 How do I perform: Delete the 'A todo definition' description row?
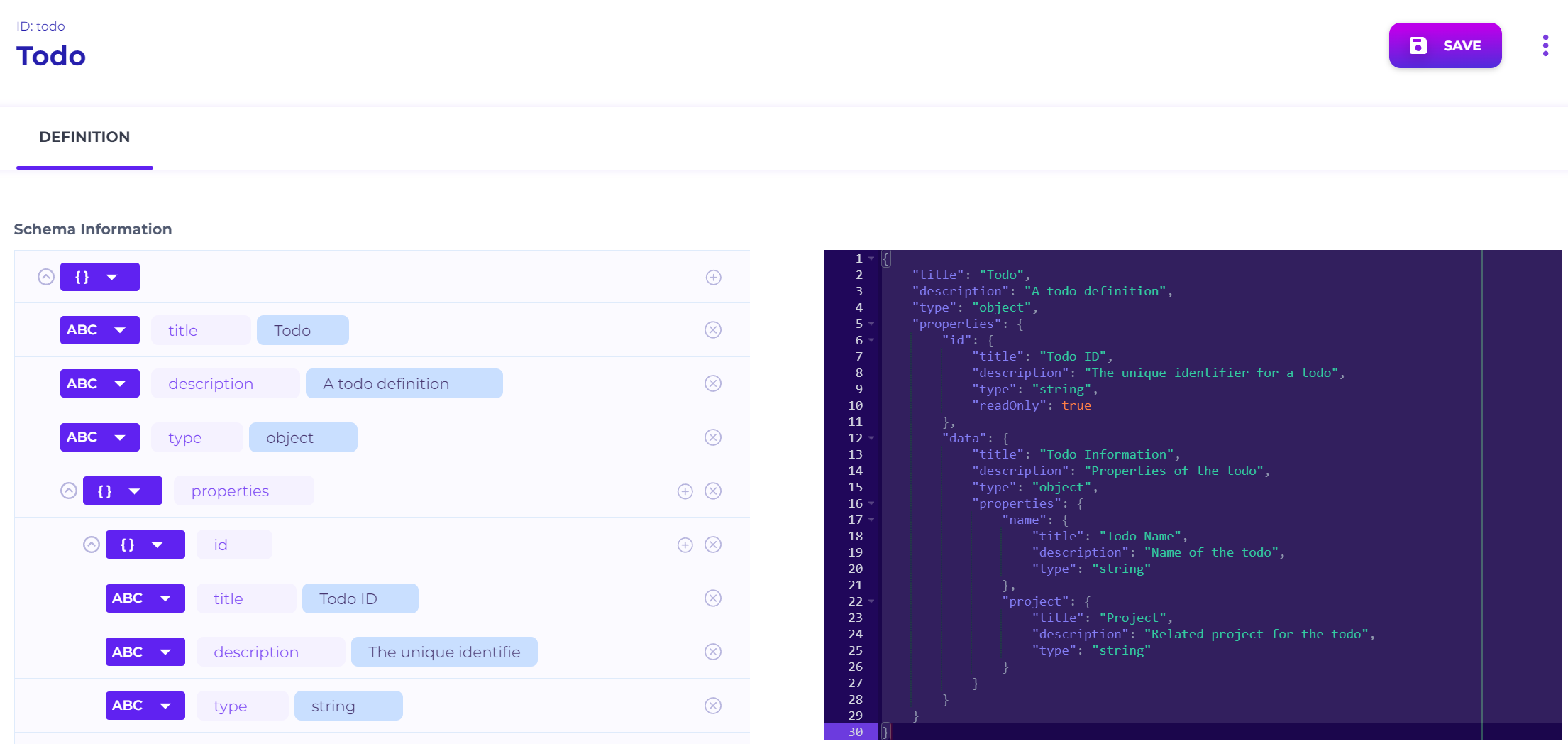pos(712,384)
